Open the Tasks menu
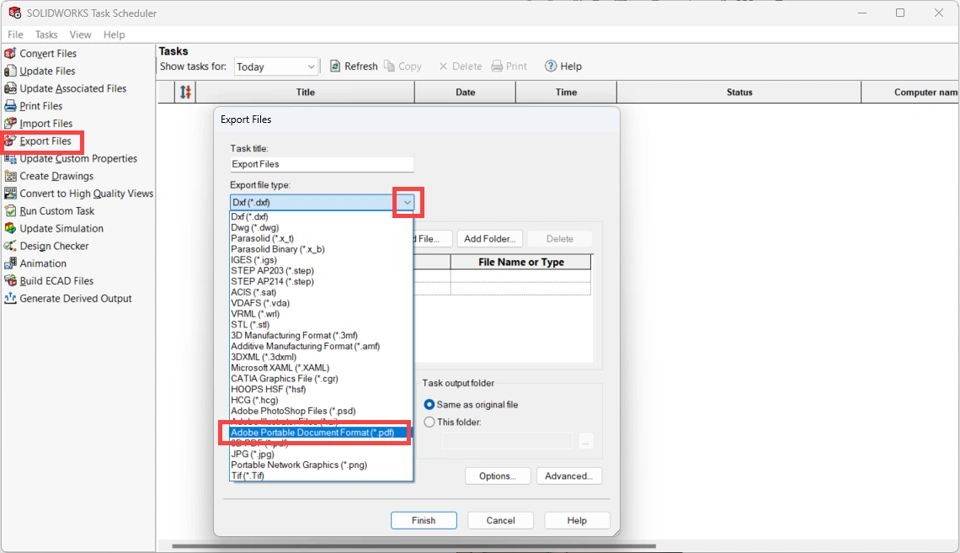This screenshot has height=553, width=960. click(x=46, y=34)
